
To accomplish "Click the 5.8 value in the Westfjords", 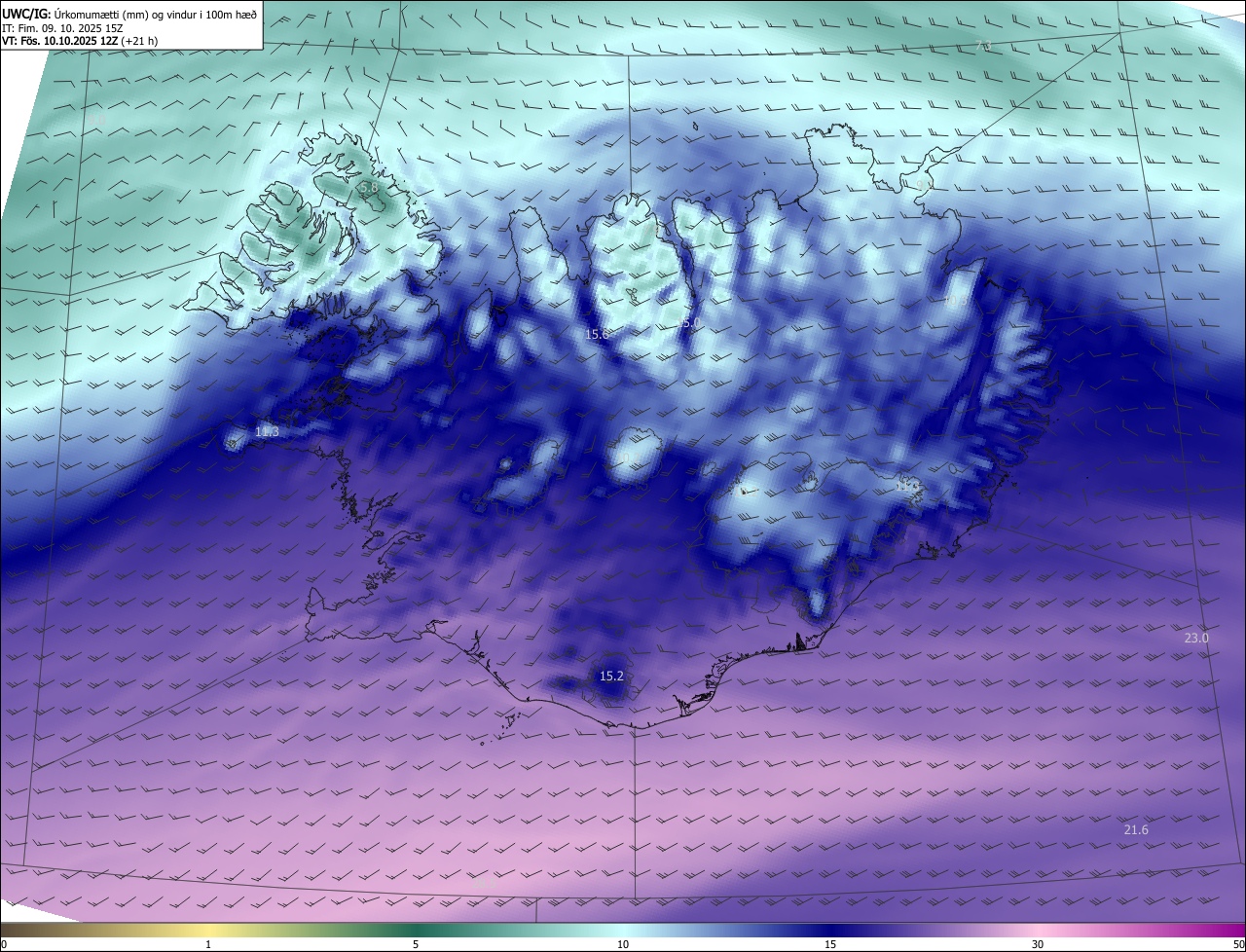I will click(x=368, y=187).
